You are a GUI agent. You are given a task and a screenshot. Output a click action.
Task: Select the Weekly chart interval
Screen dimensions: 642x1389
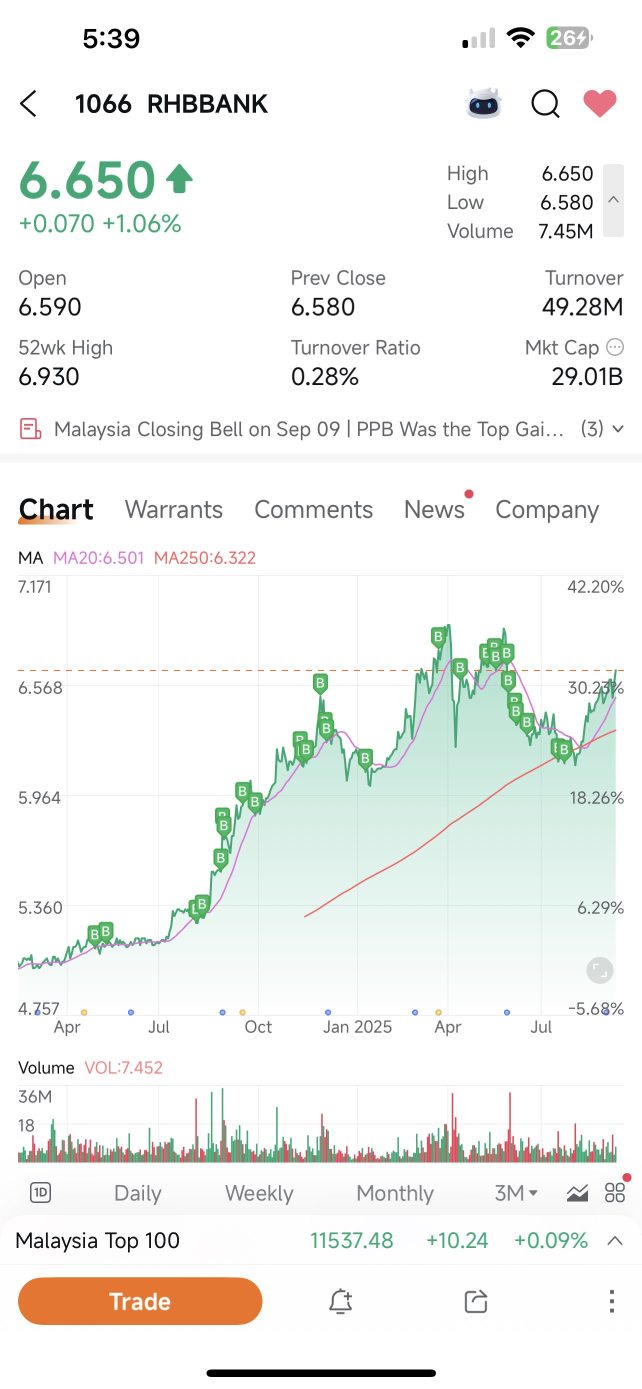259,1193
